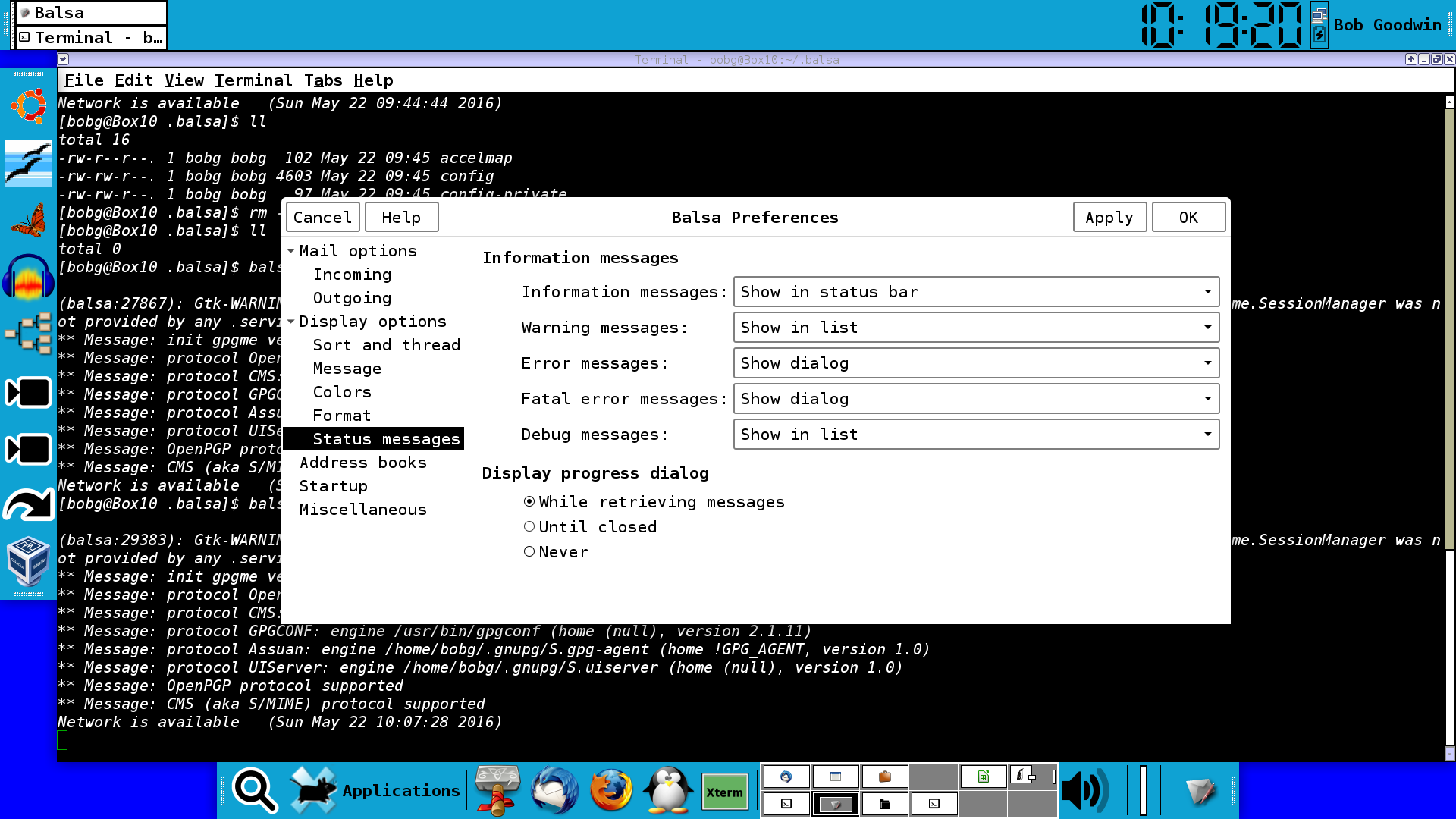Click OK in Balsa Preferences
Image resolution: width=1456 pixels, height=819 pixels.
coord(1188,218)
